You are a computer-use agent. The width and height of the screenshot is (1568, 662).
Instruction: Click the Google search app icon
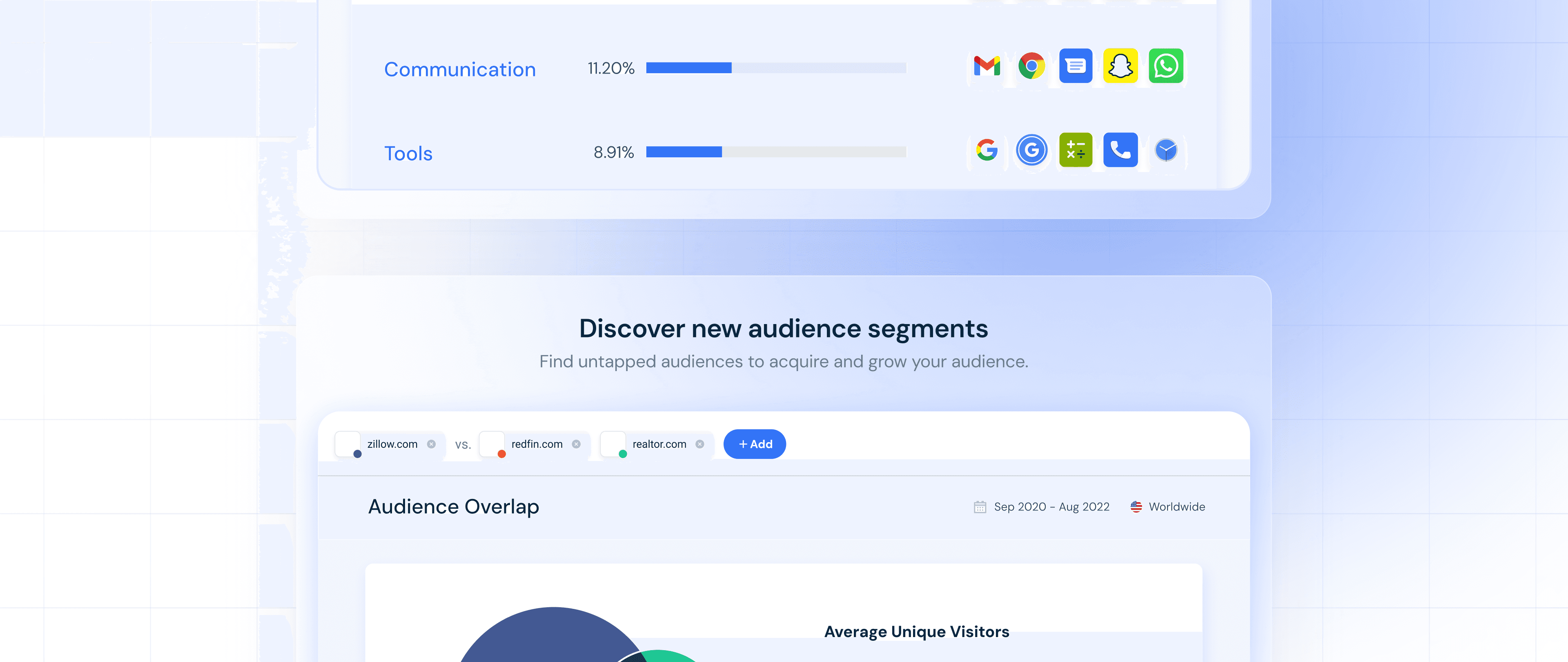tap(987, 150)
